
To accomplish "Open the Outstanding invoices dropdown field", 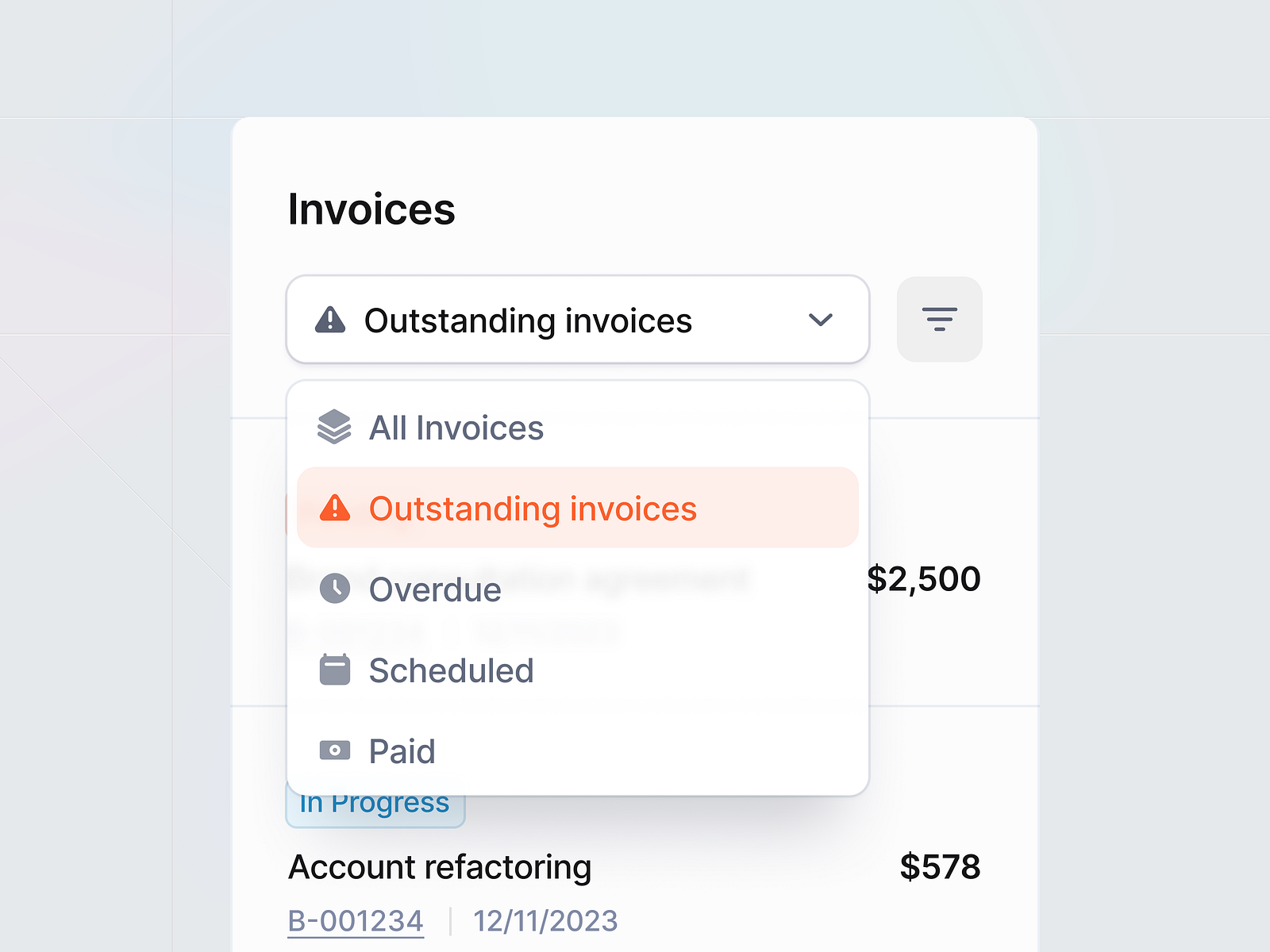I will [x=577, y=320].
